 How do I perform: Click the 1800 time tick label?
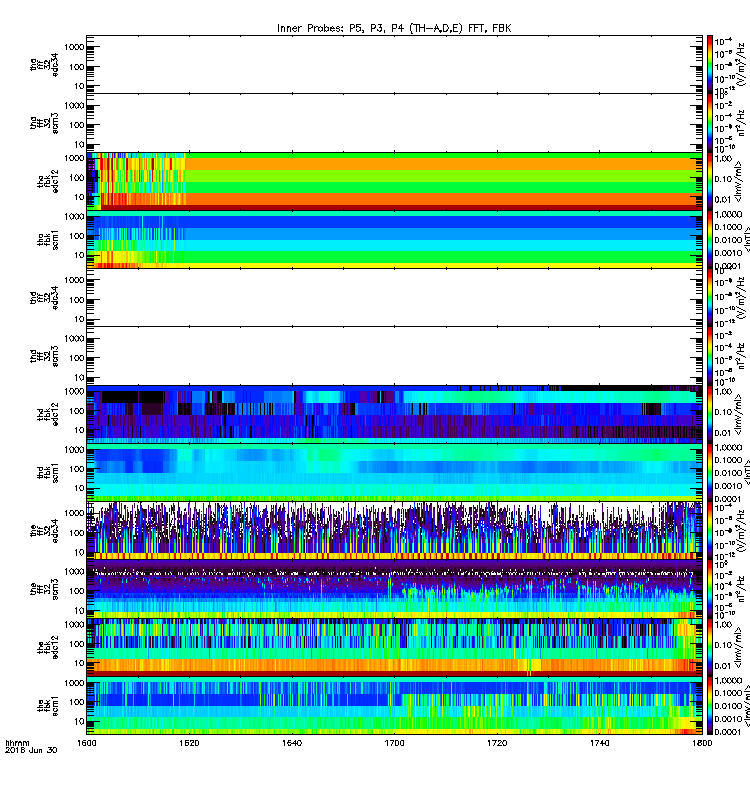(702, 743)
